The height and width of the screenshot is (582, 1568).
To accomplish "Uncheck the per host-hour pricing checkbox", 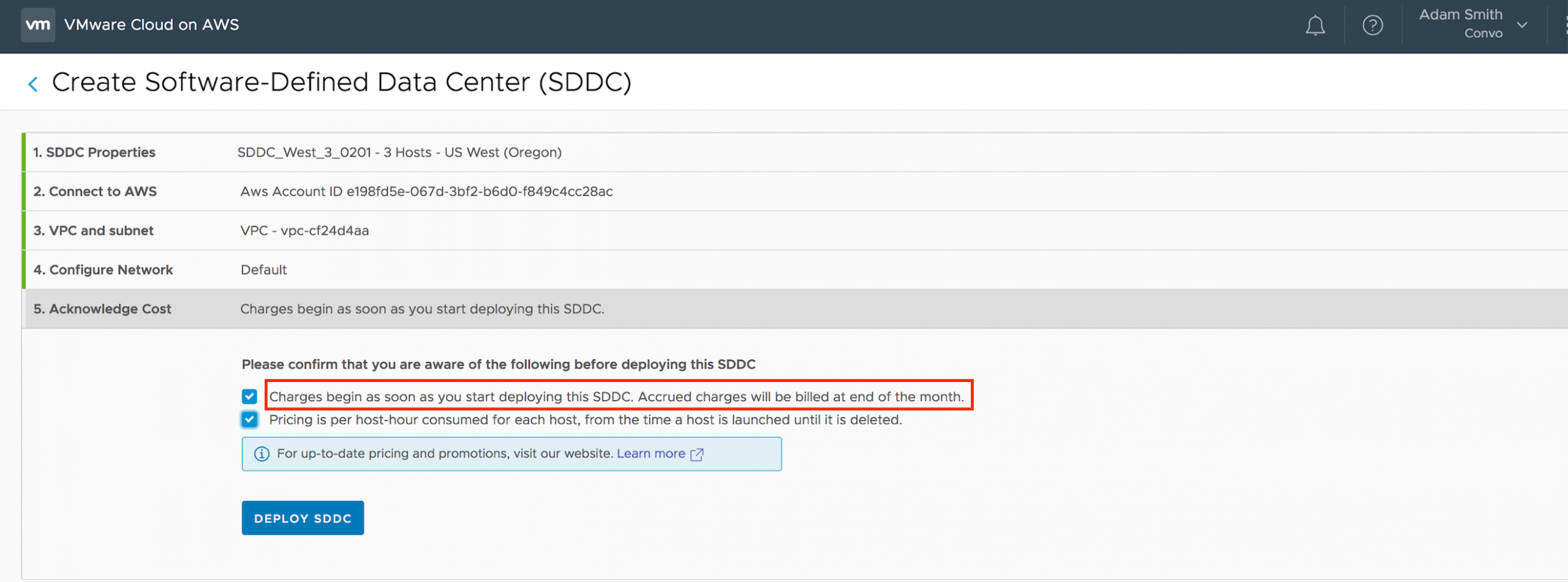I will tap(249, 420).
